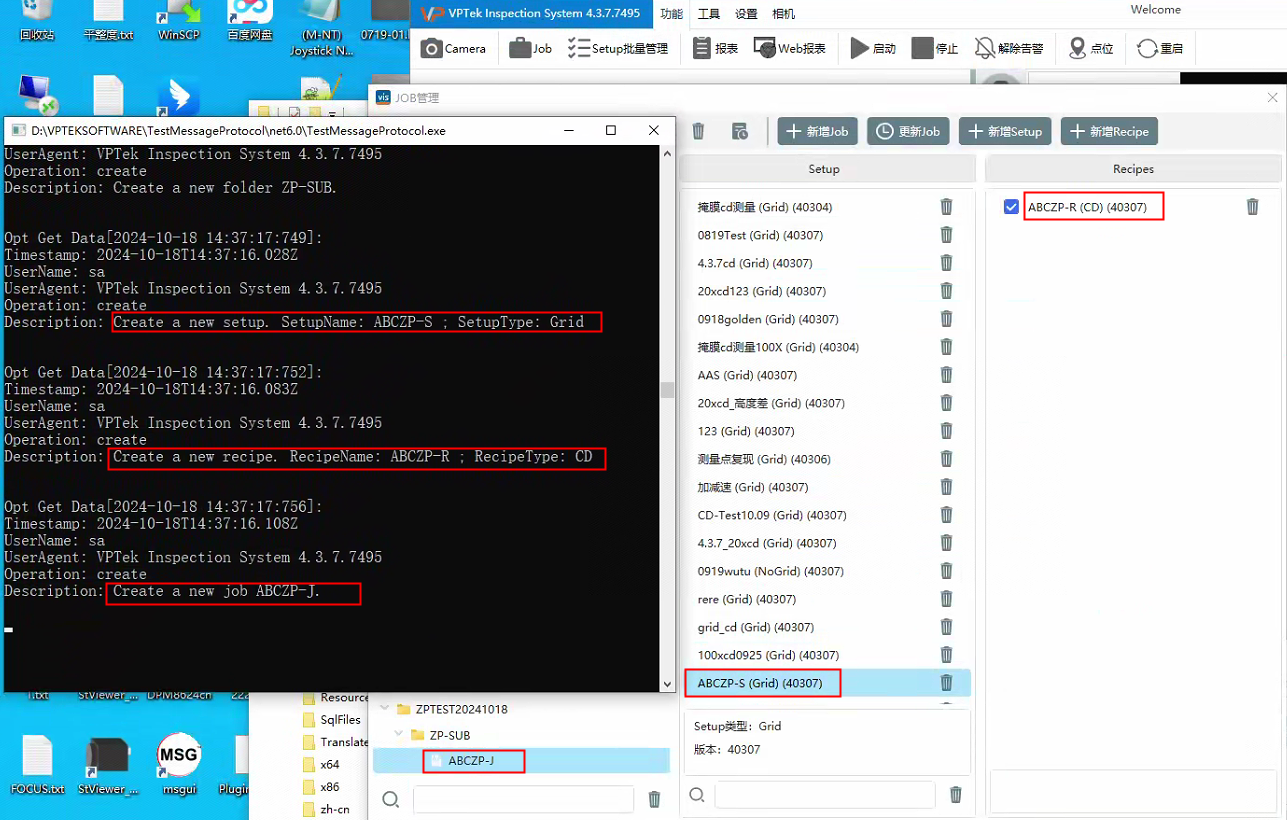Select setup 掩膜cd测量100X (Grid) (40304)

coord(778,347)
